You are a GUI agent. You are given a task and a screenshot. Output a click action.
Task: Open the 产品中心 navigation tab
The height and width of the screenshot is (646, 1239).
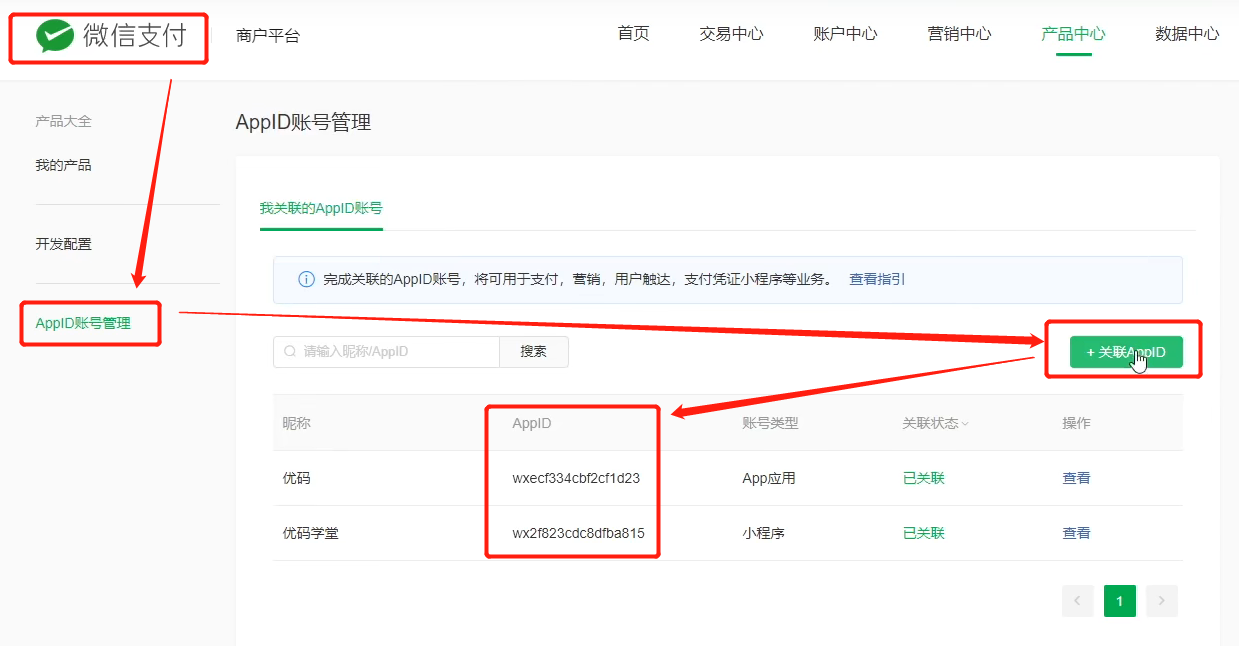pos(1073,34)
